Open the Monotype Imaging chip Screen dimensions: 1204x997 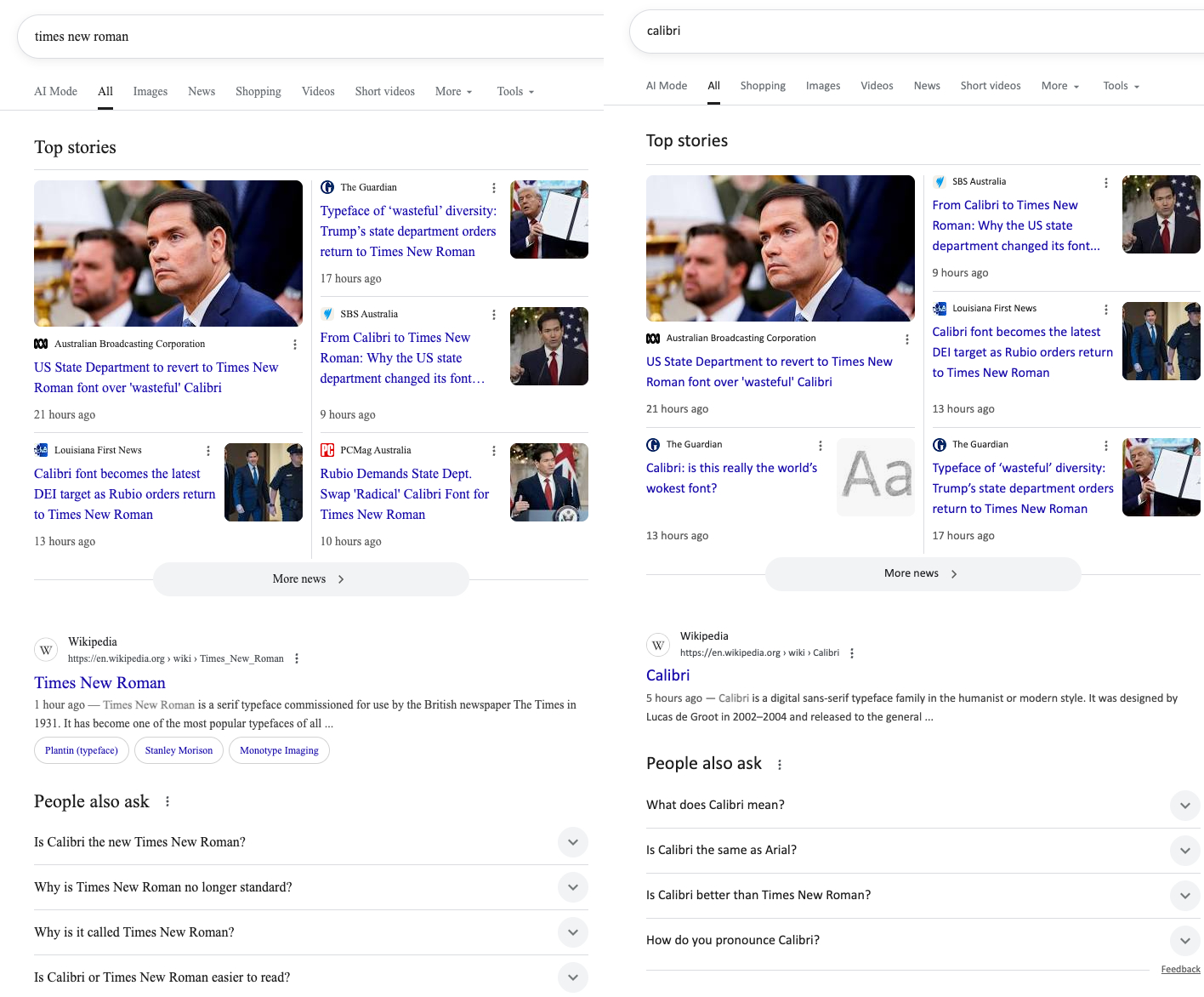pyautogui.click(x=279, y=750)
